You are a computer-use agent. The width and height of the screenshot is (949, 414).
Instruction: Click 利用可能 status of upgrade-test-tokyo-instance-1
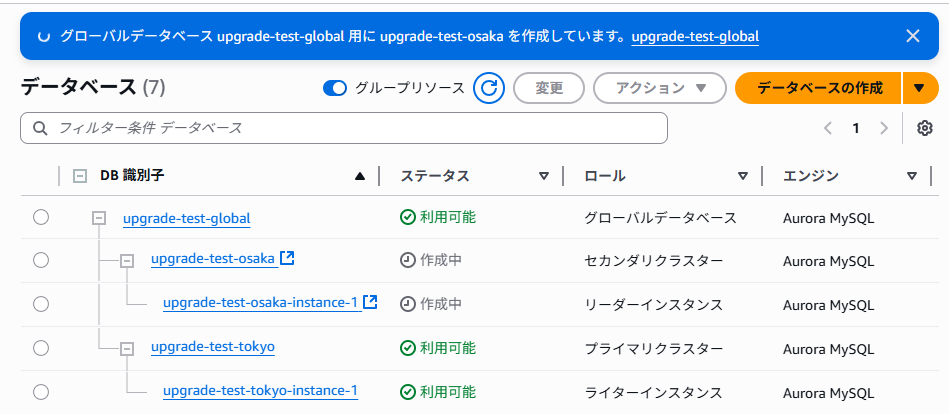438,392
